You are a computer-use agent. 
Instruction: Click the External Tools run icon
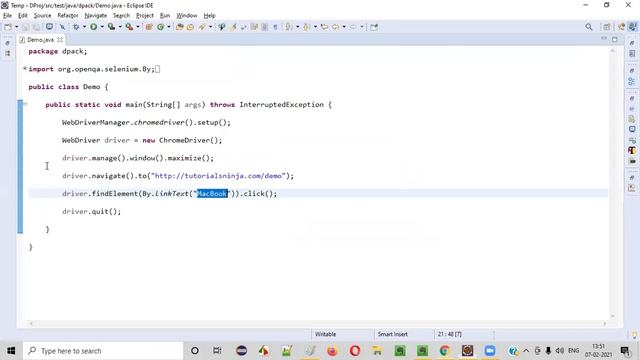[x=129, y=27]
